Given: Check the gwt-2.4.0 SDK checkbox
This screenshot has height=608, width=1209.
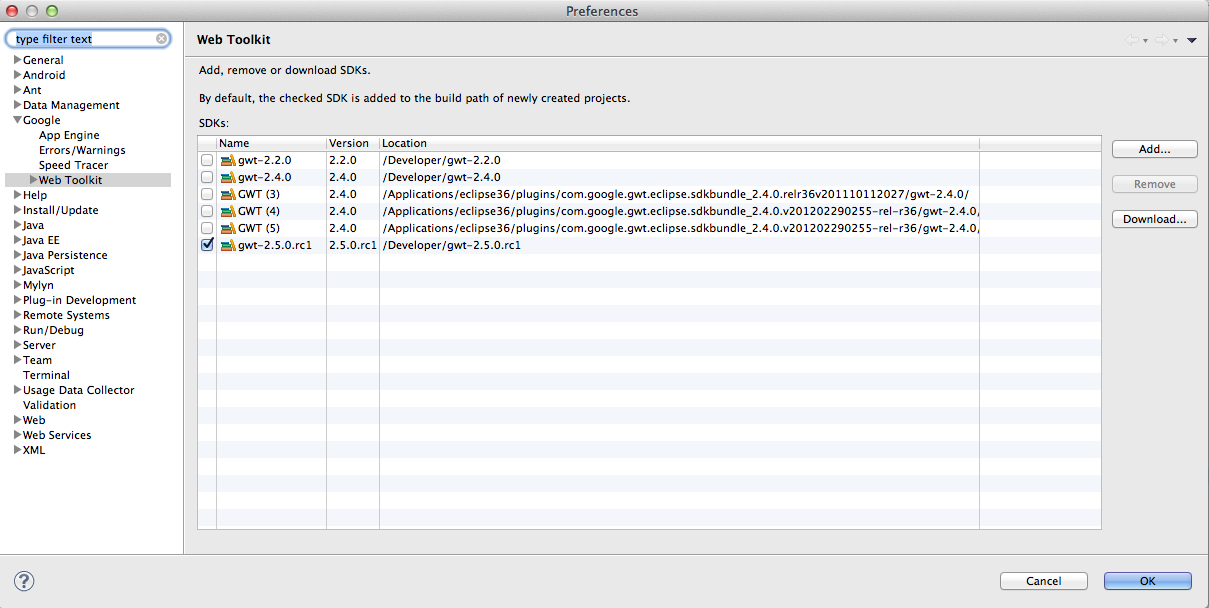Looking at the screenshot, I should click(x=207, y=177).
